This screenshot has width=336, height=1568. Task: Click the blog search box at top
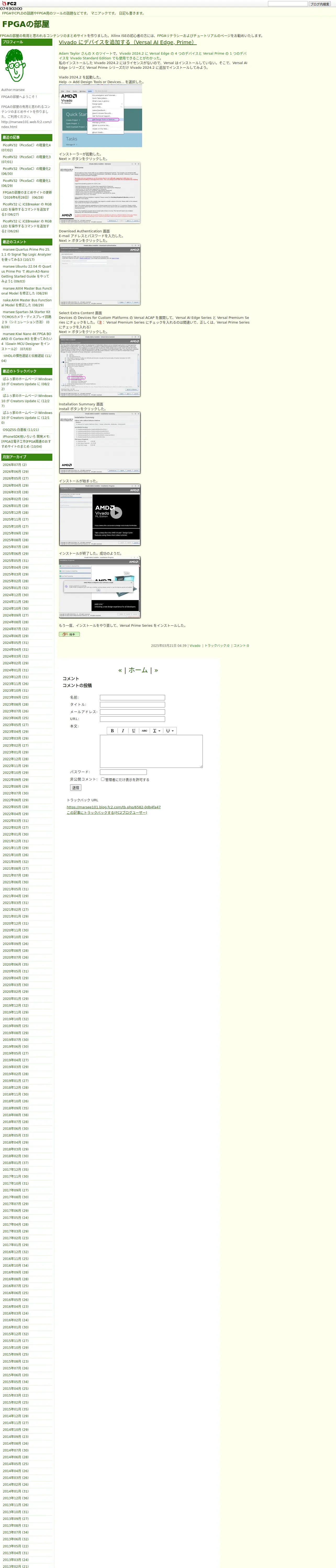(288, 4)
